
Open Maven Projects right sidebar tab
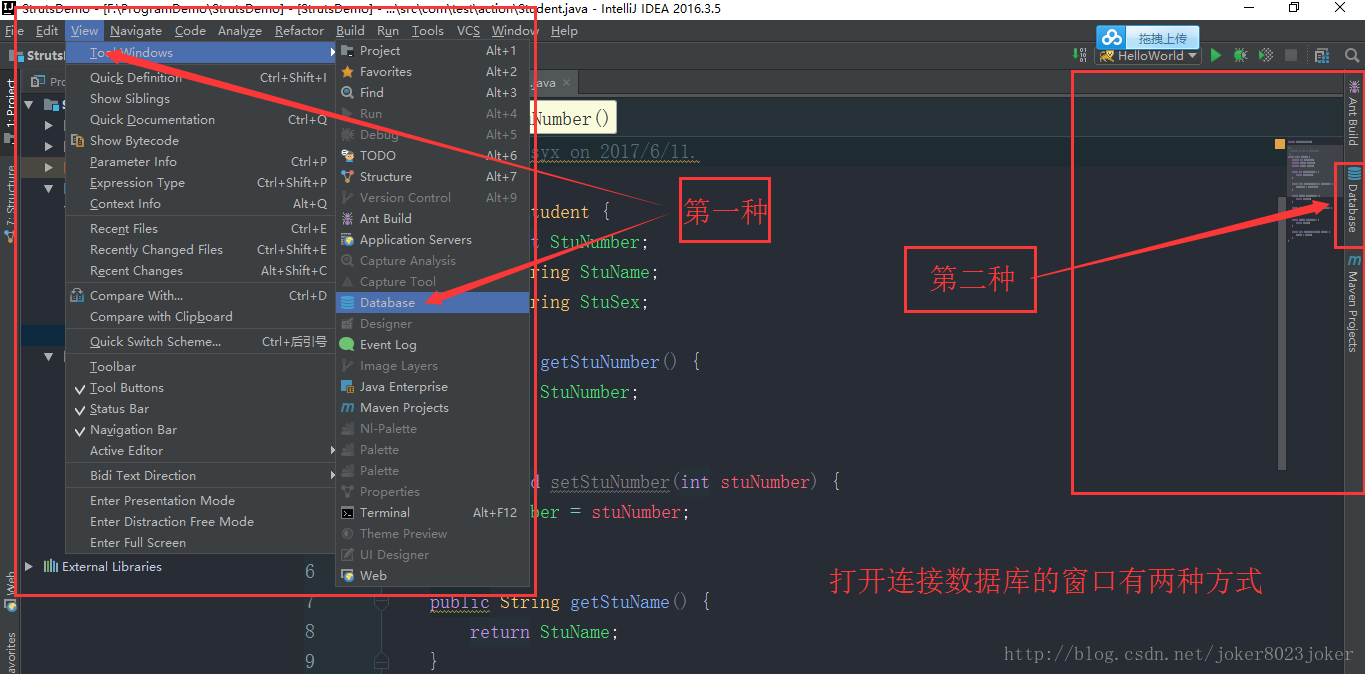[1354, 303]
